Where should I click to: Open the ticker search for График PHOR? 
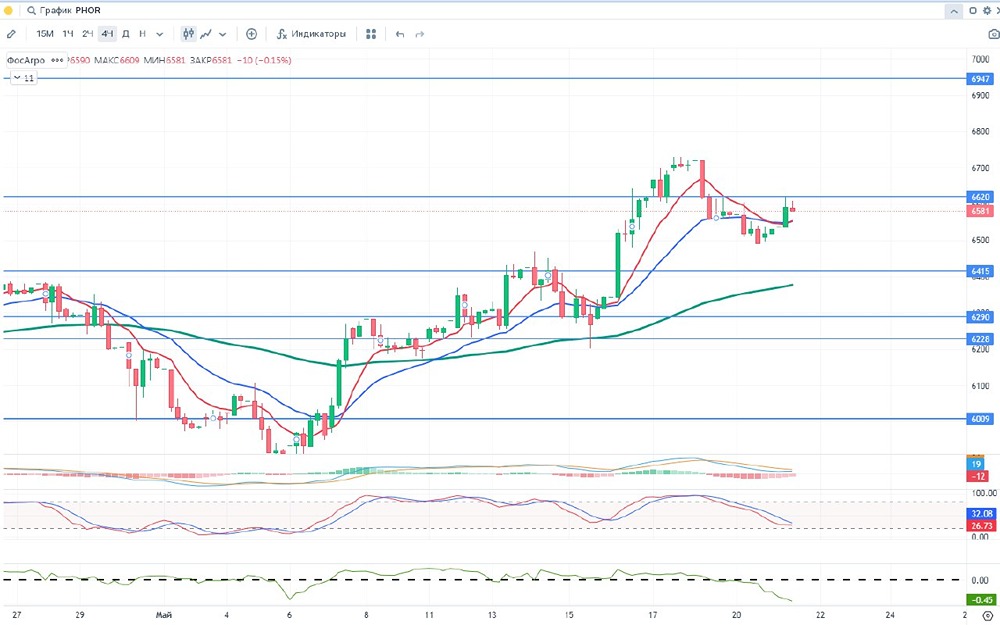[64, 11]
